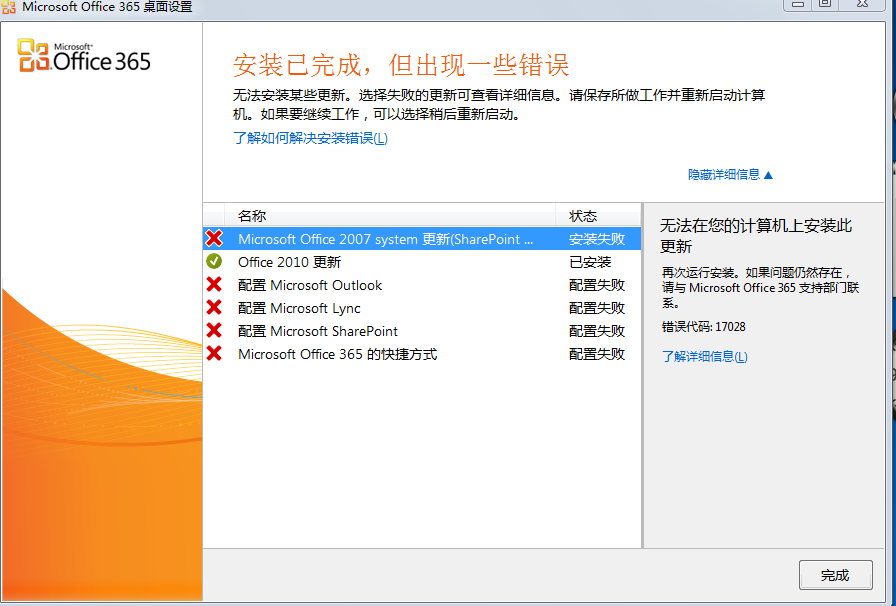Click error code text 错误代码: 17028
Viewport: 896px width, 606px height.
tap(703, 326)
